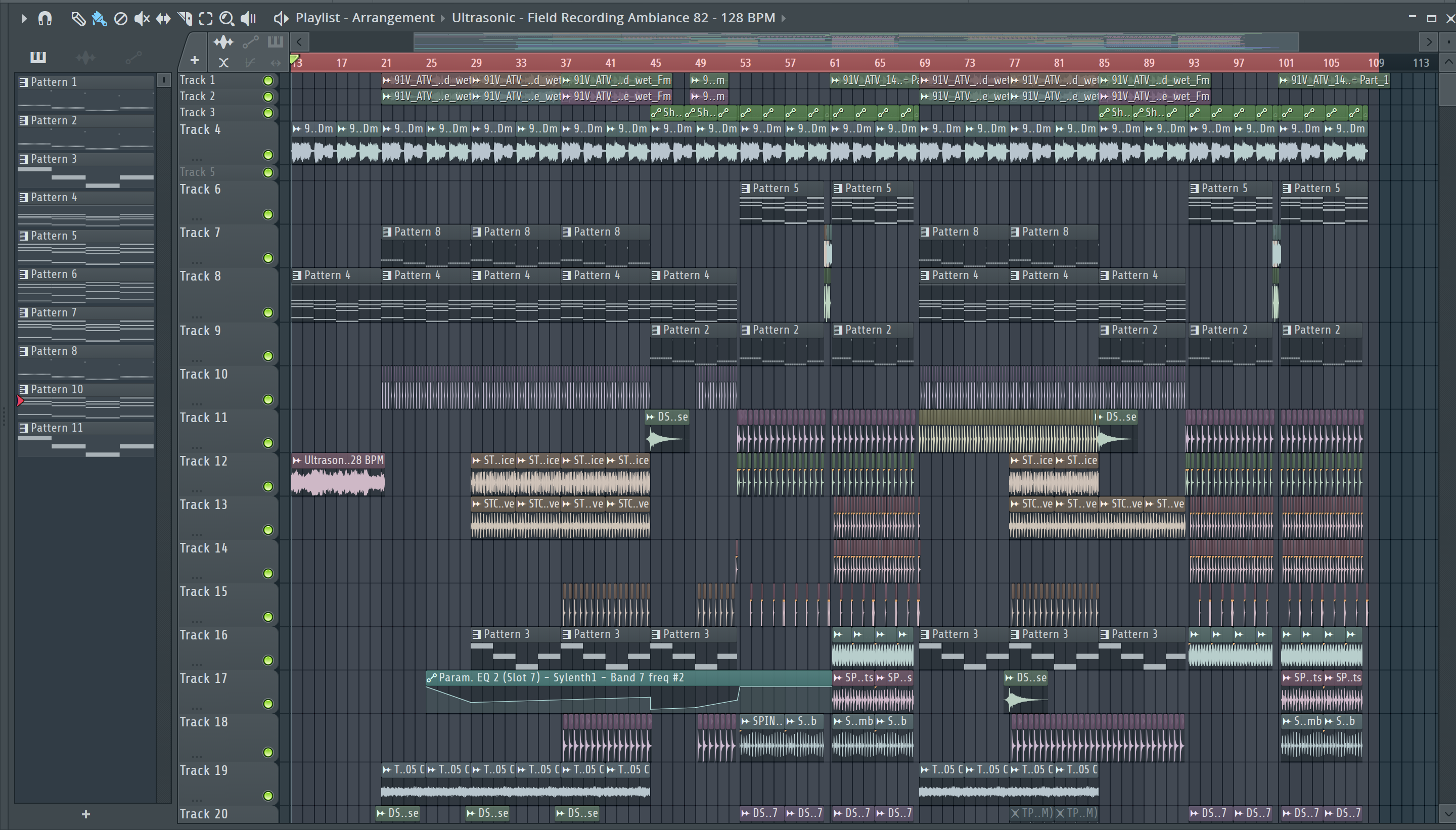Add new pattern with bottom plus button

[85, 814]
